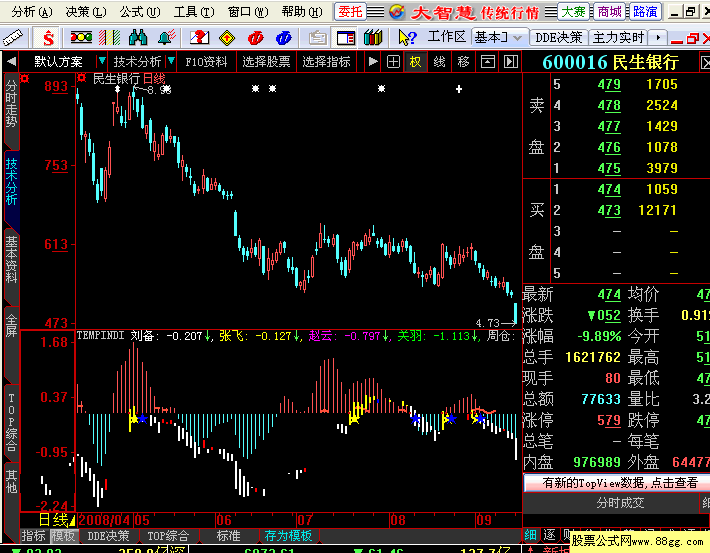
Task: Click 存为模板 save template button
Action: (288, 536)
